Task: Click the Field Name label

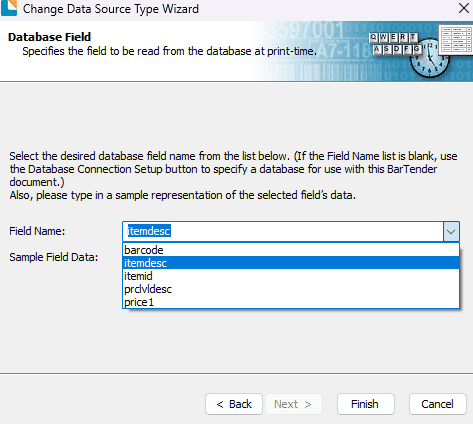Action: pos(37,231)
